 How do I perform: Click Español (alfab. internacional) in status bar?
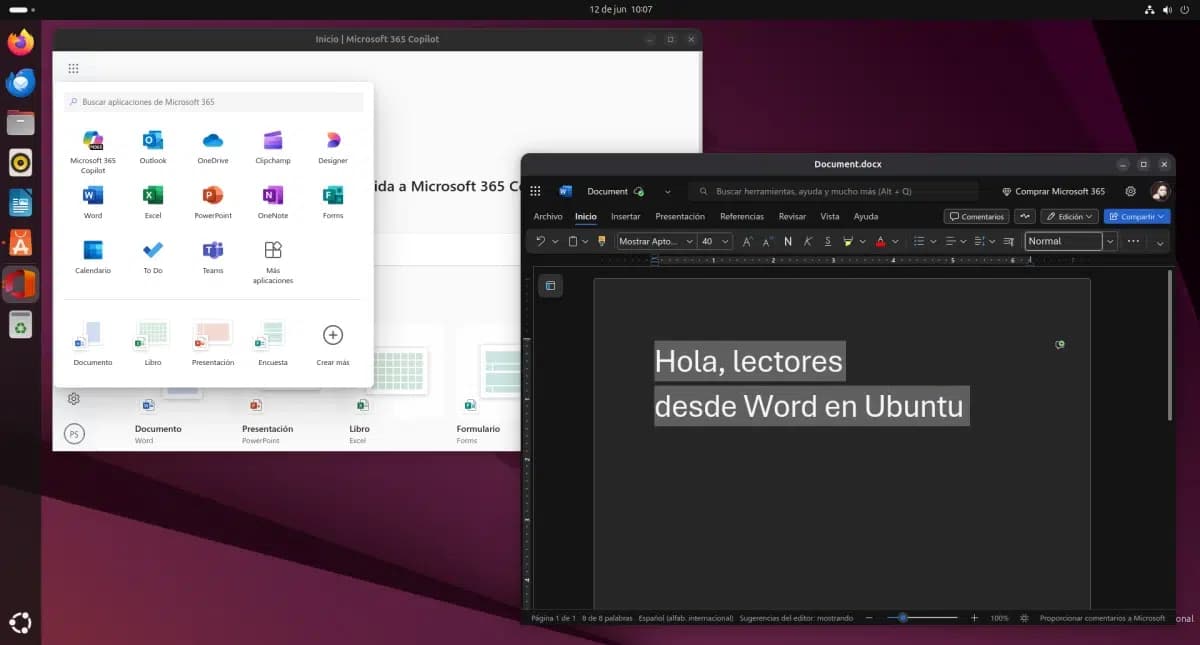[686, 618]
